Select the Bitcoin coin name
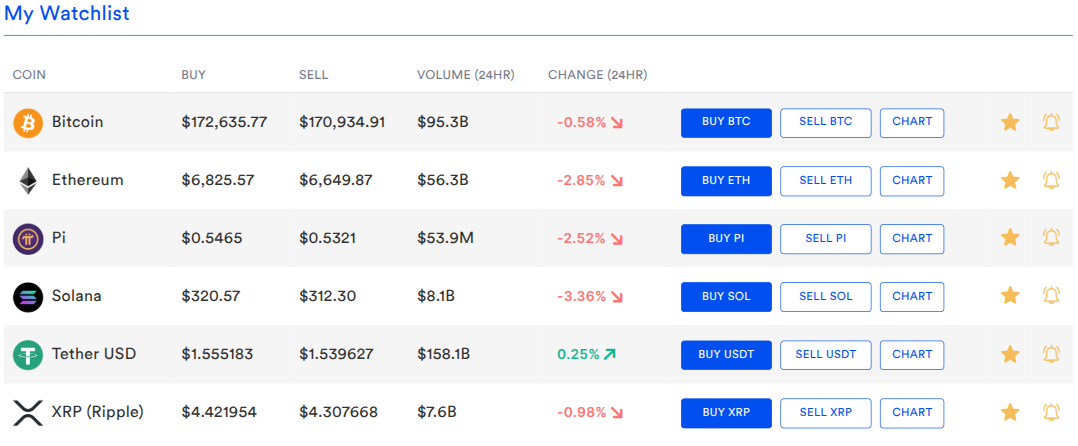This screenshot has width=1078, height=446. (78, 122)
